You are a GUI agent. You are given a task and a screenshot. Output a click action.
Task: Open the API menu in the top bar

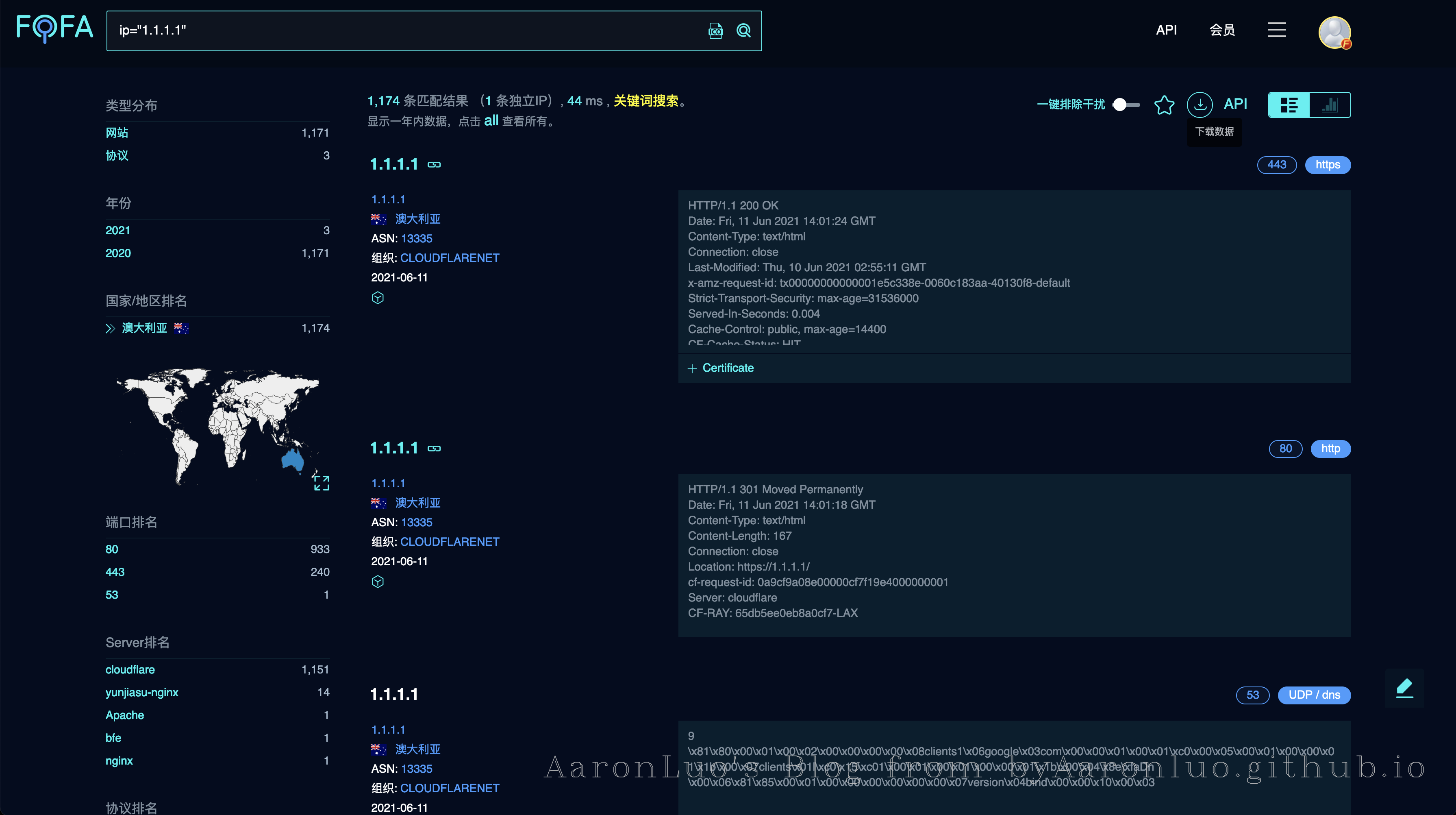(x=1166, y=30)
